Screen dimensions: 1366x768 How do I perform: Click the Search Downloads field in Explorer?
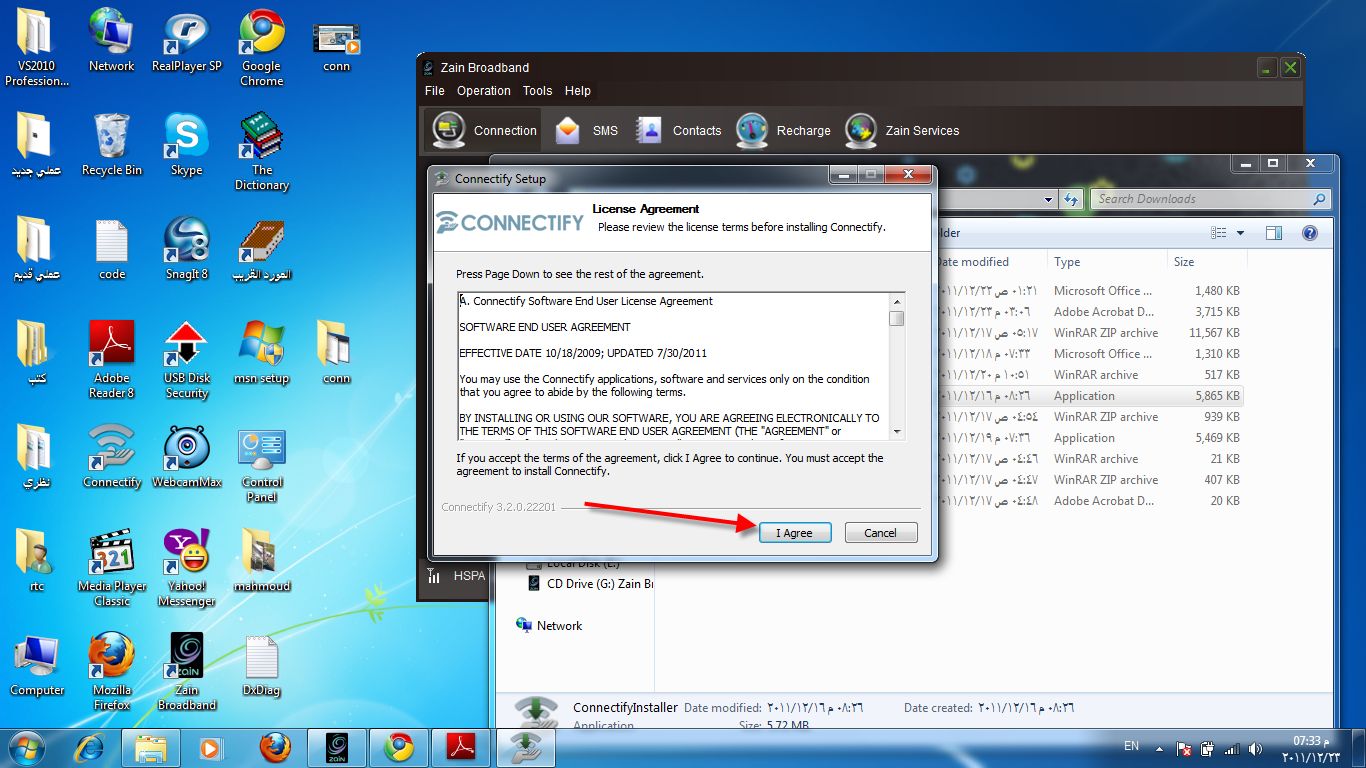coord(1210,199)
